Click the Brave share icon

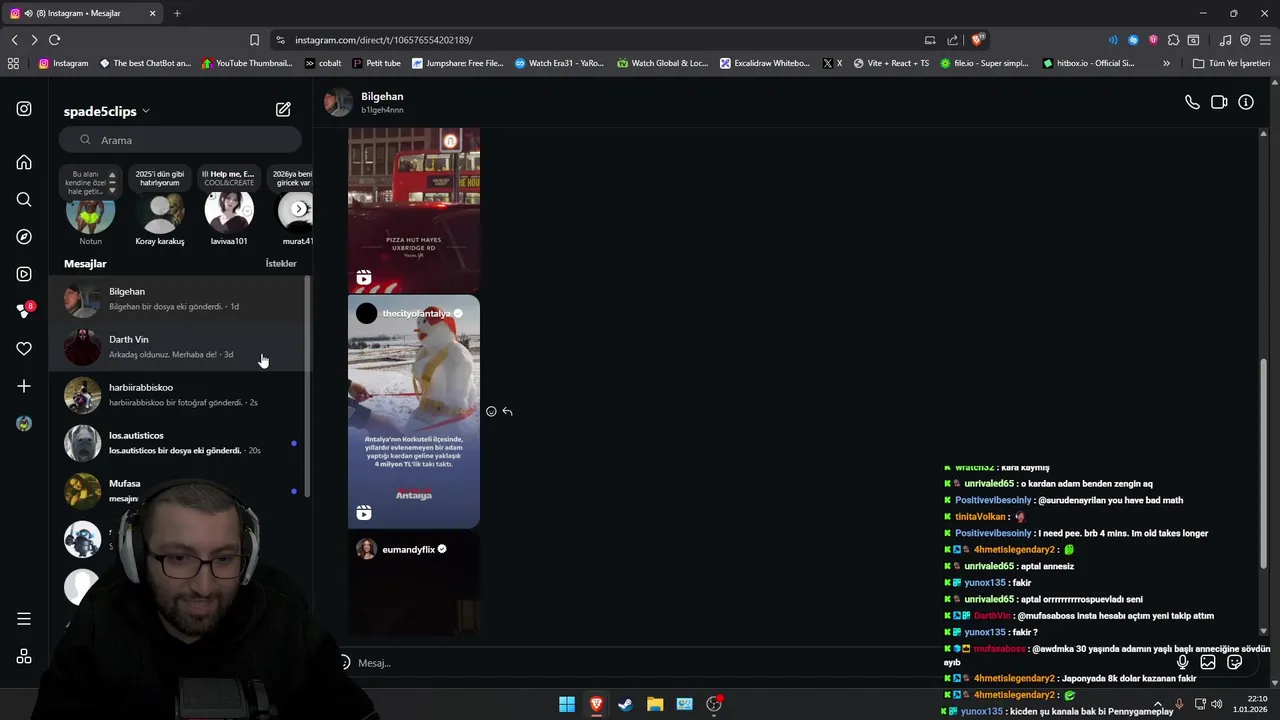pos(952,40)
